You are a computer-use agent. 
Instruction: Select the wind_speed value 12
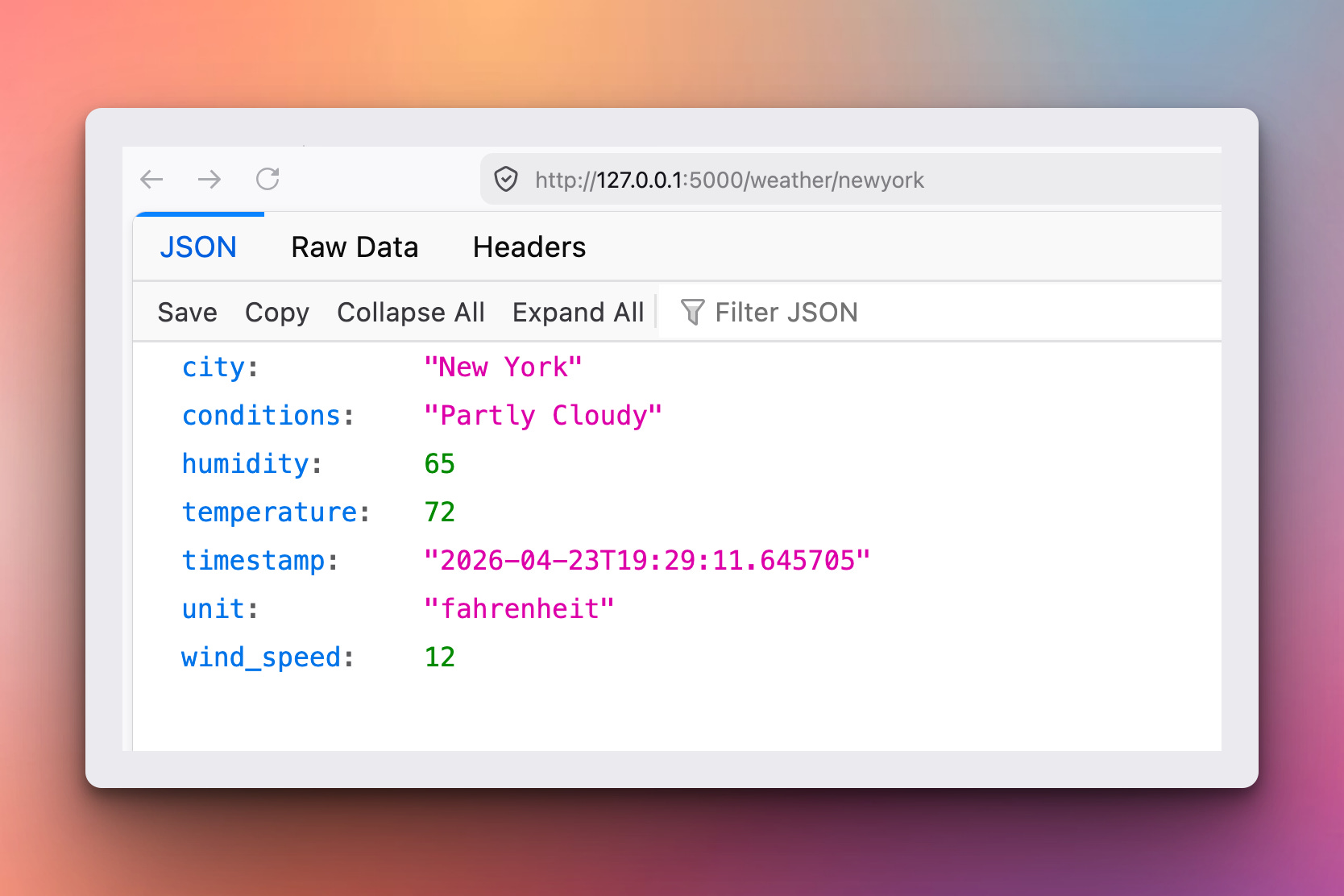(x=440, y=657)
